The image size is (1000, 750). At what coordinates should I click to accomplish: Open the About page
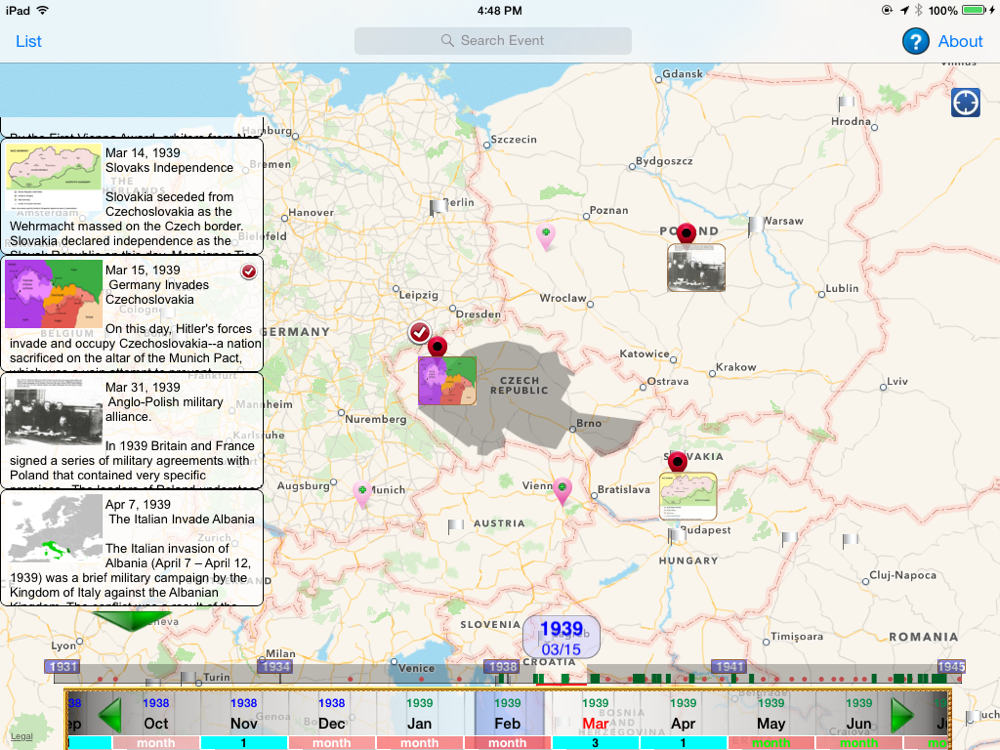960,41
